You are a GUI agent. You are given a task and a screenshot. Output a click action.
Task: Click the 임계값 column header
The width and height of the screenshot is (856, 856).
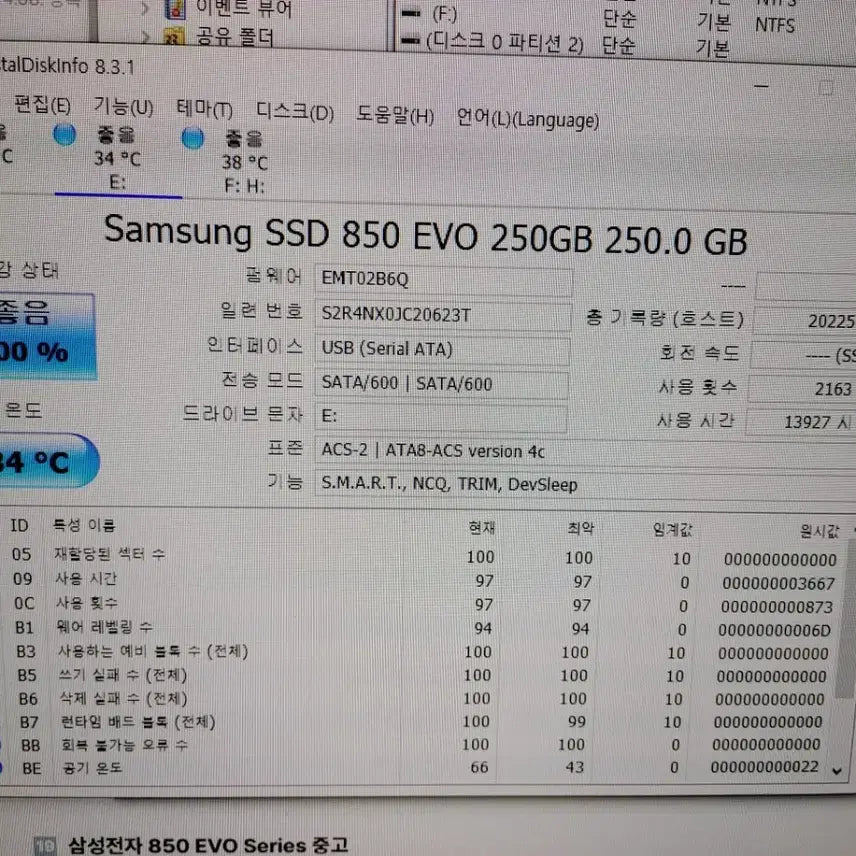coord(673,529)
